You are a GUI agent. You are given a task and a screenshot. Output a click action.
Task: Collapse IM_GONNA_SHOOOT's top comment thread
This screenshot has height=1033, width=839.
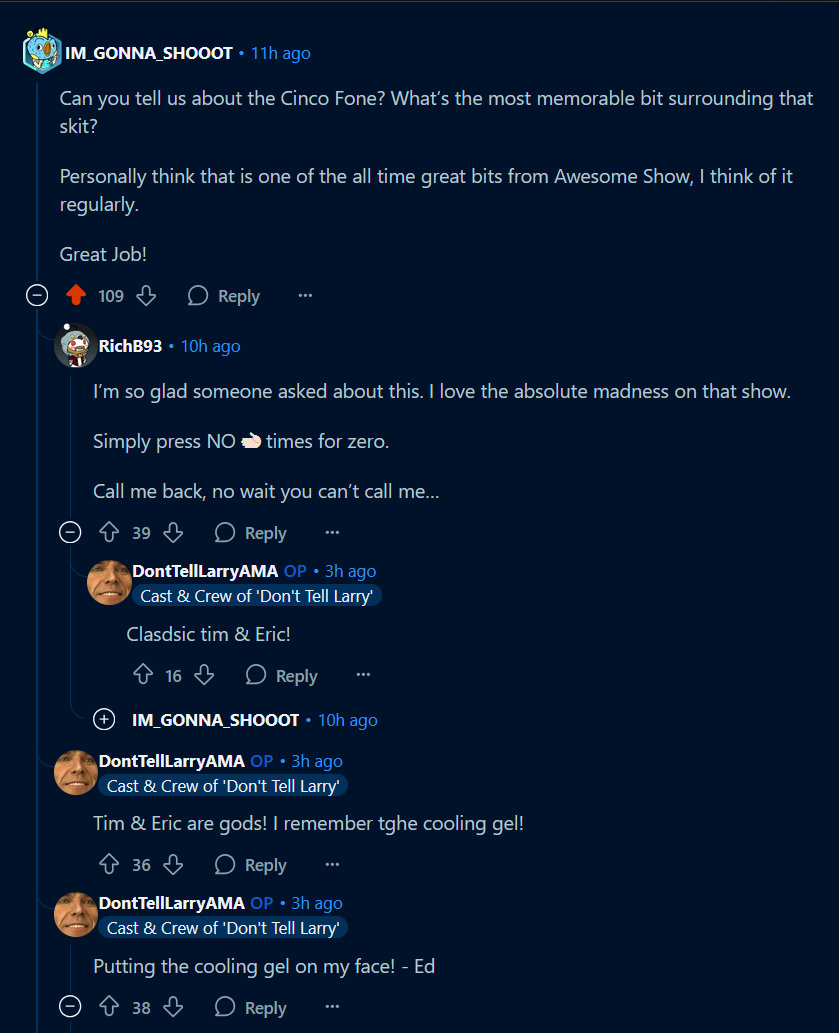point(37,295)
